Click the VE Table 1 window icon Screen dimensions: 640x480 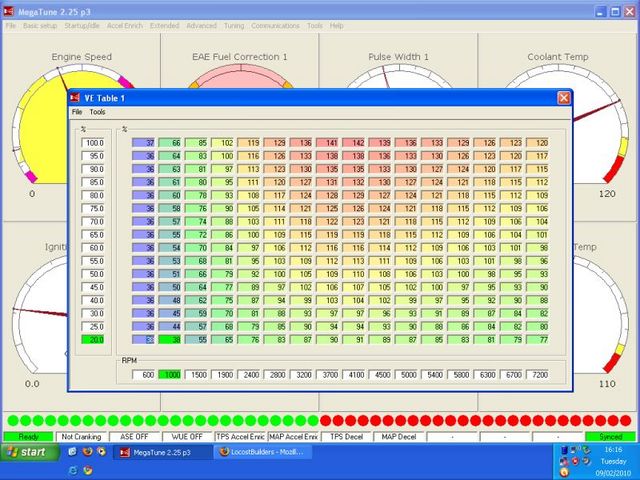[x=77, y=98]
